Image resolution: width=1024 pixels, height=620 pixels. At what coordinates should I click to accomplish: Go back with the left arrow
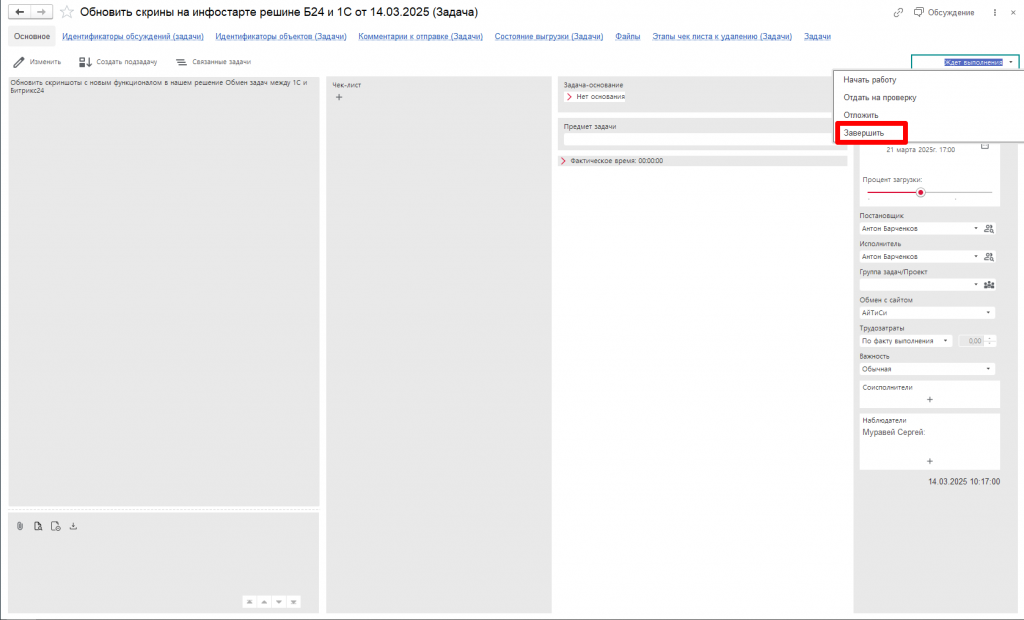pyautogui.click(x=20, y=12)
